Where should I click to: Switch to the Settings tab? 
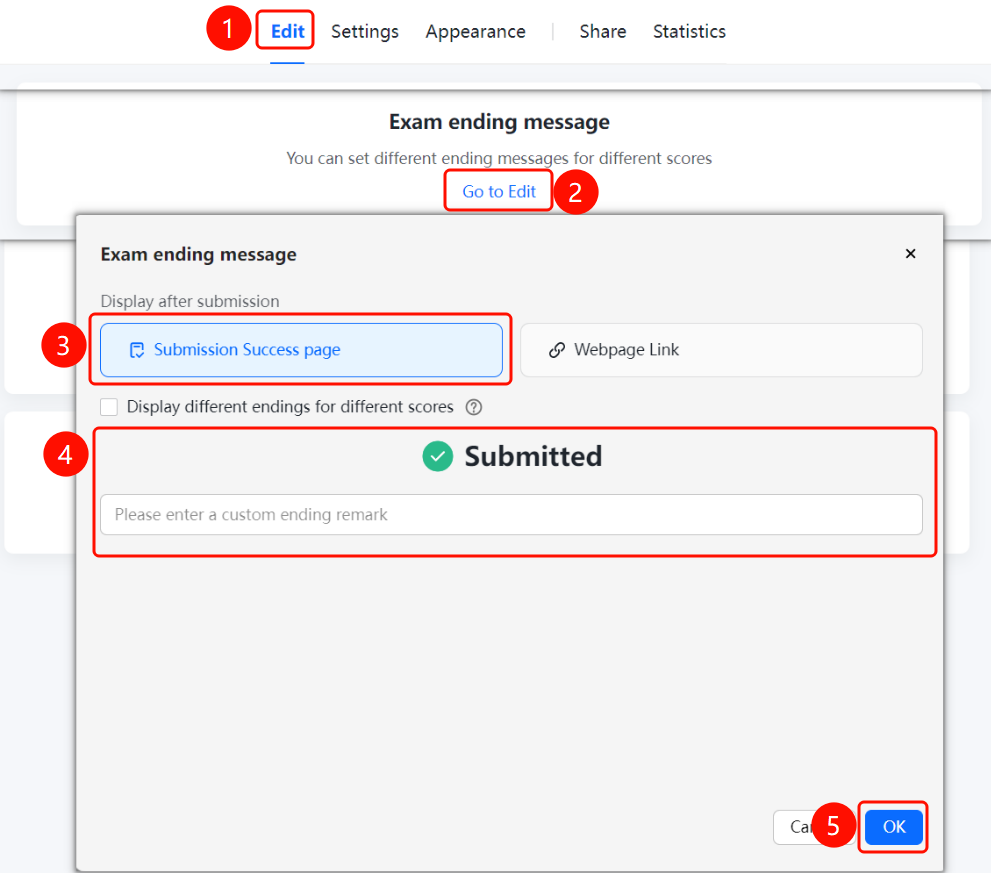(x=365, y=31)
